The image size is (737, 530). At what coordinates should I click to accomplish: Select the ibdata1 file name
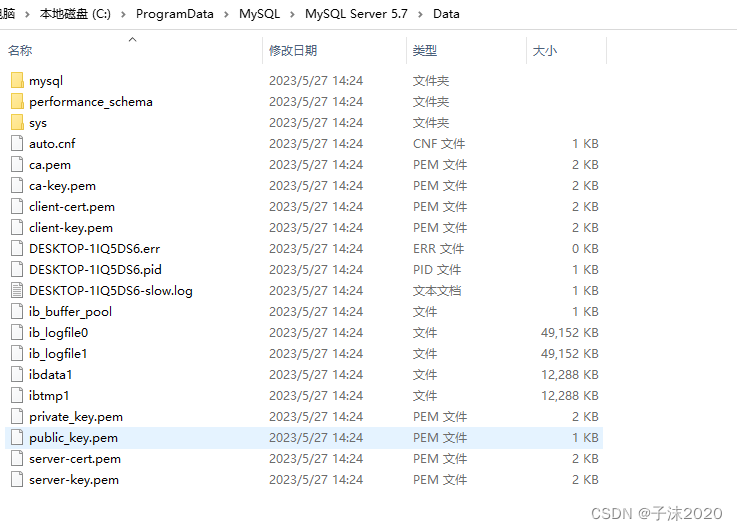(51, 374)
